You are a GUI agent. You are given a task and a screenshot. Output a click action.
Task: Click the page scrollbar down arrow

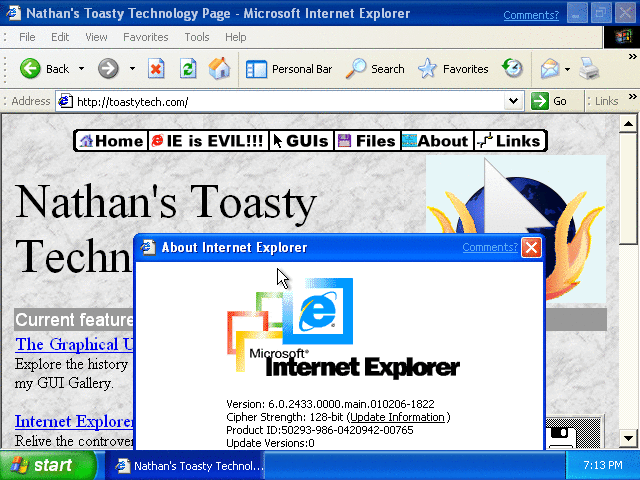(x=628, y=439)
